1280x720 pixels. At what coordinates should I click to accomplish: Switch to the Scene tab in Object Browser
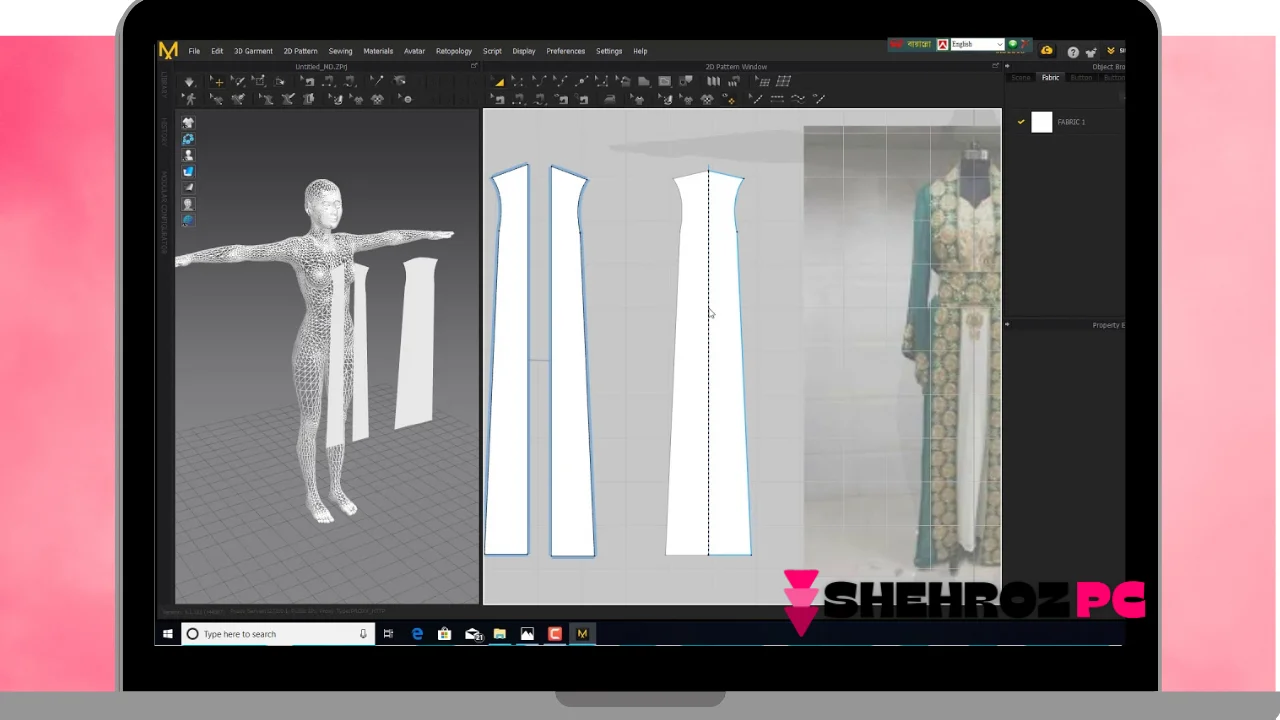1021,77
